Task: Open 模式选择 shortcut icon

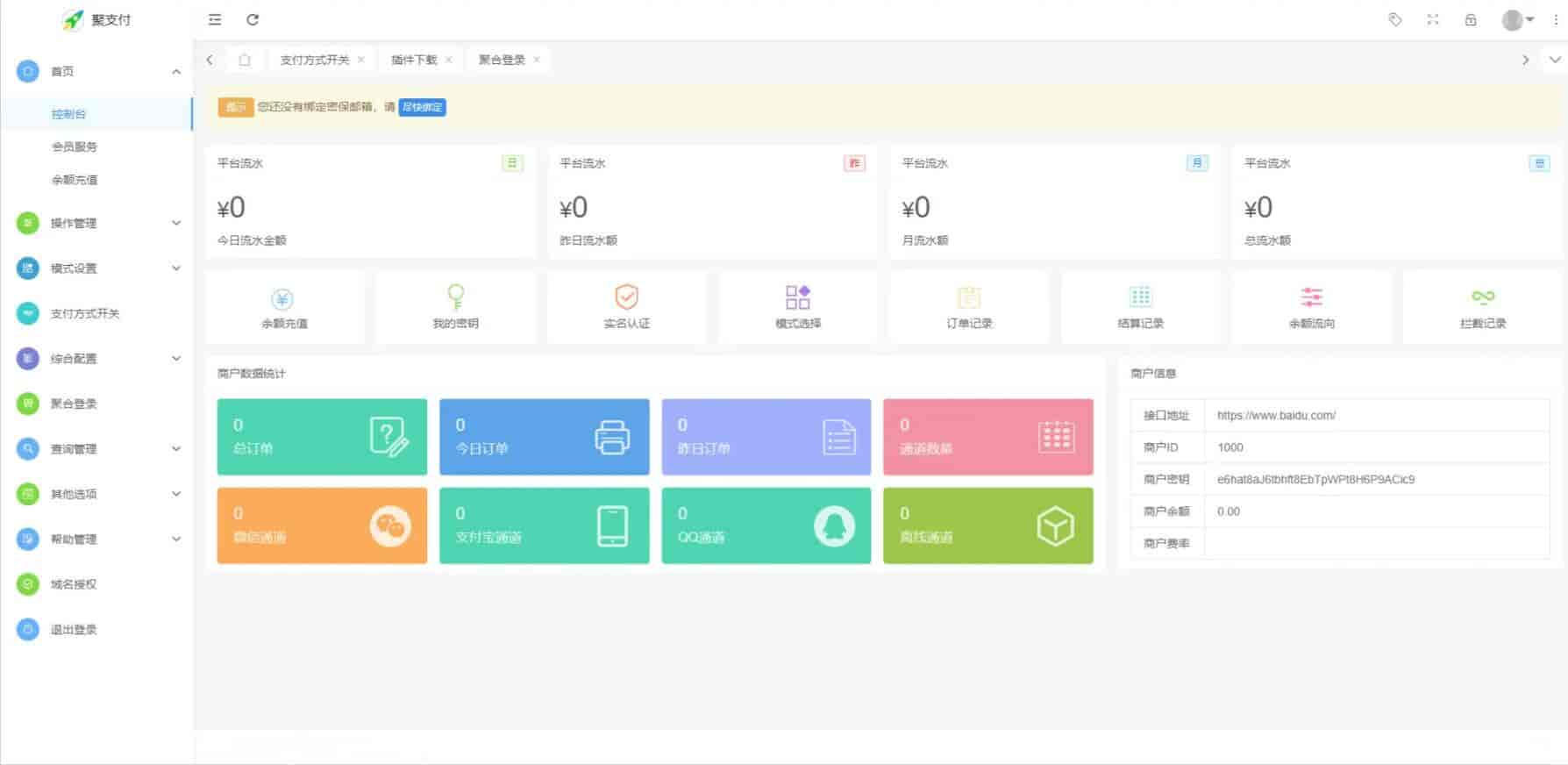Action: 797,297
